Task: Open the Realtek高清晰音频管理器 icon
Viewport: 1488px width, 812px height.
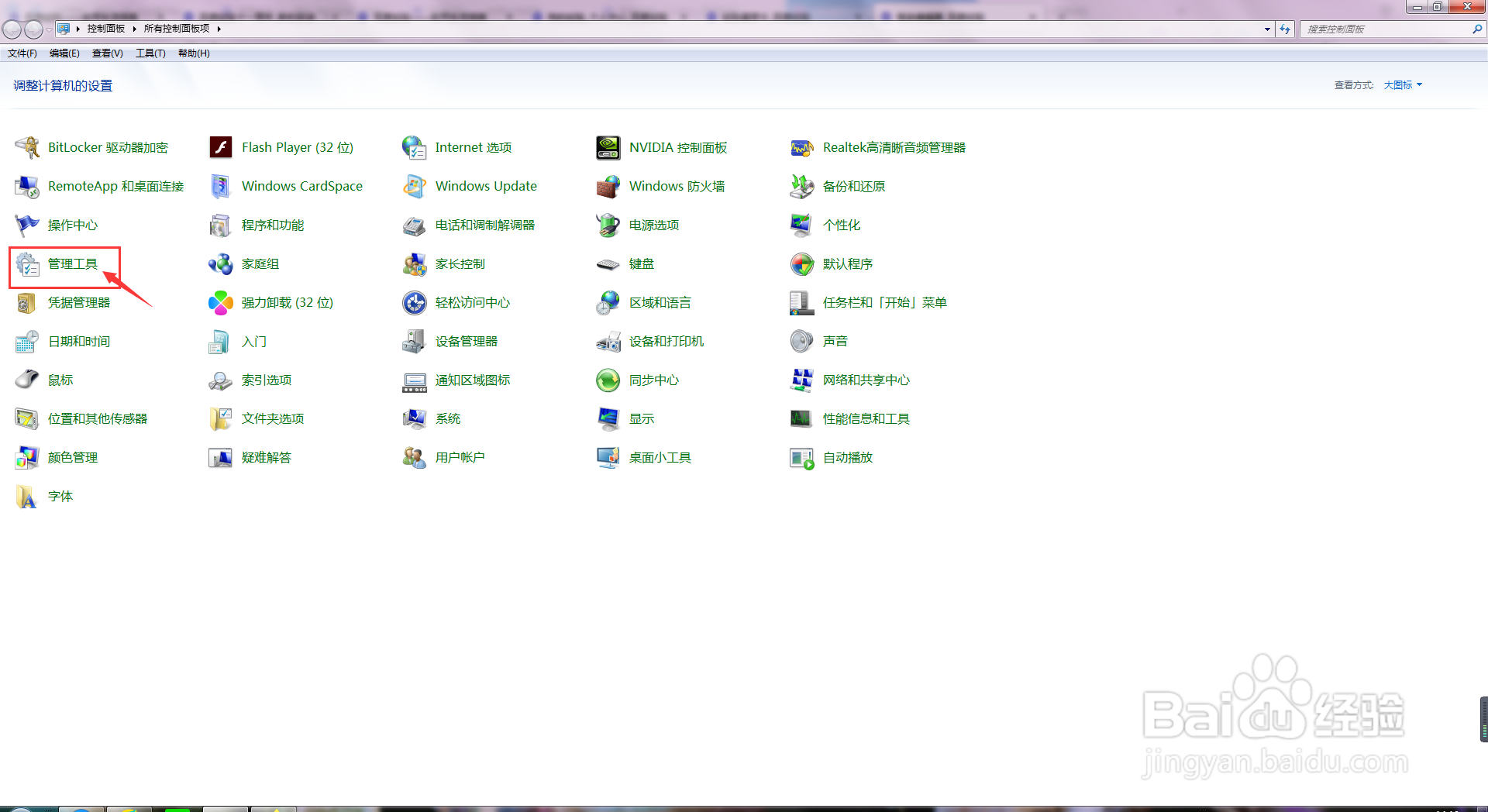Action: pos(802,147)
